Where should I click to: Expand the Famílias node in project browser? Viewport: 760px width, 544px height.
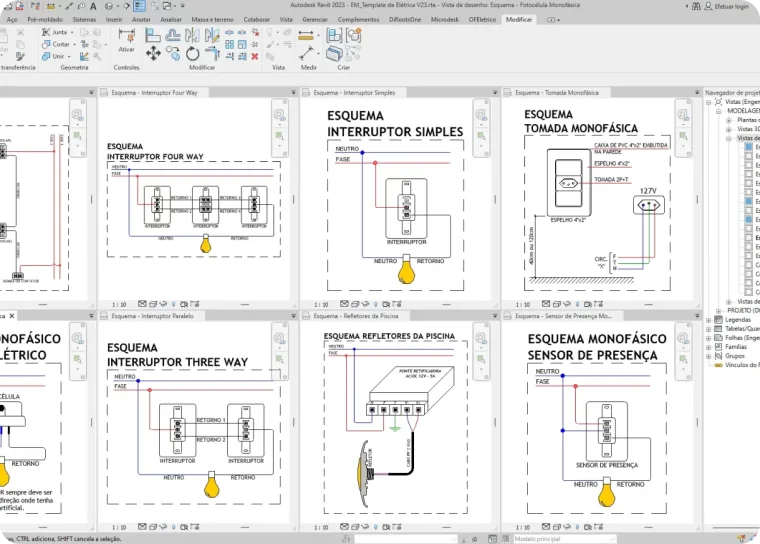(709, 347)
